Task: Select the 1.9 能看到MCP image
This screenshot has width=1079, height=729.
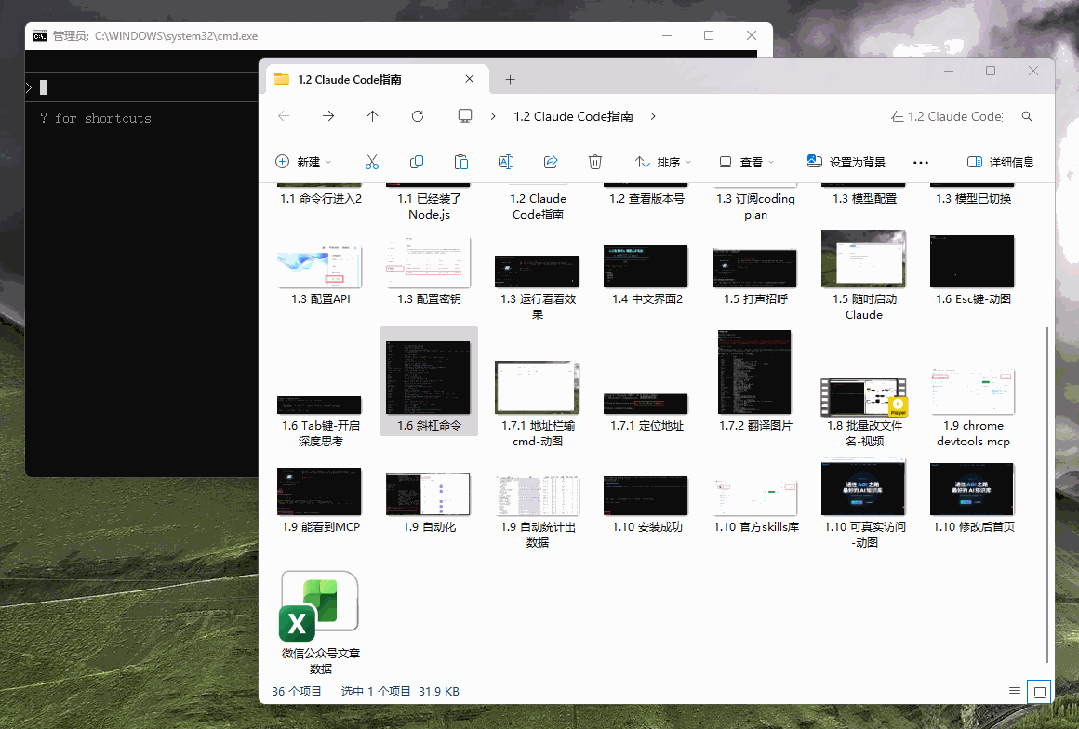Action: point(320,501)
